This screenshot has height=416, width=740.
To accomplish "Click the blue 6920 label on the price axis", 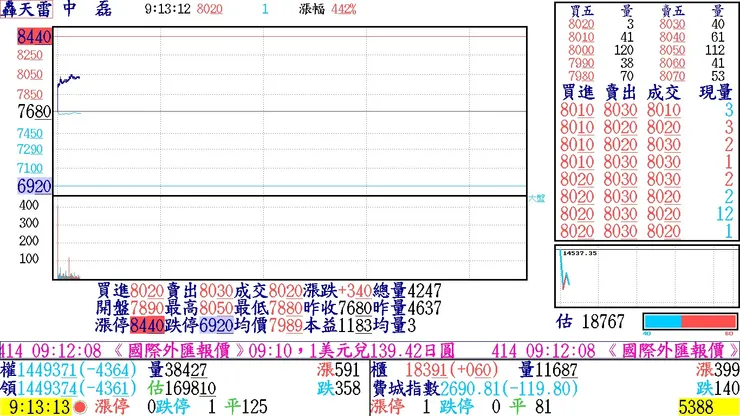I will coord(34,186).
